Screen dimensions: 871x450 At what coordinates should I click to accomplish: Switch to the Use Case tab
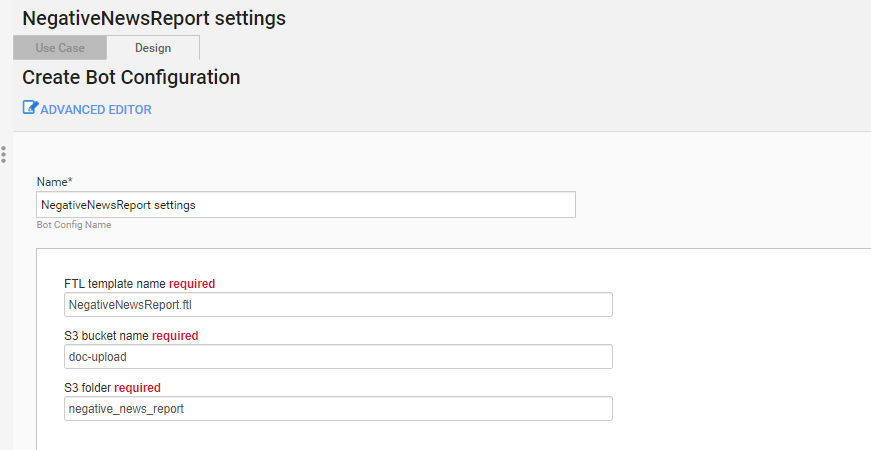(60, 48)
